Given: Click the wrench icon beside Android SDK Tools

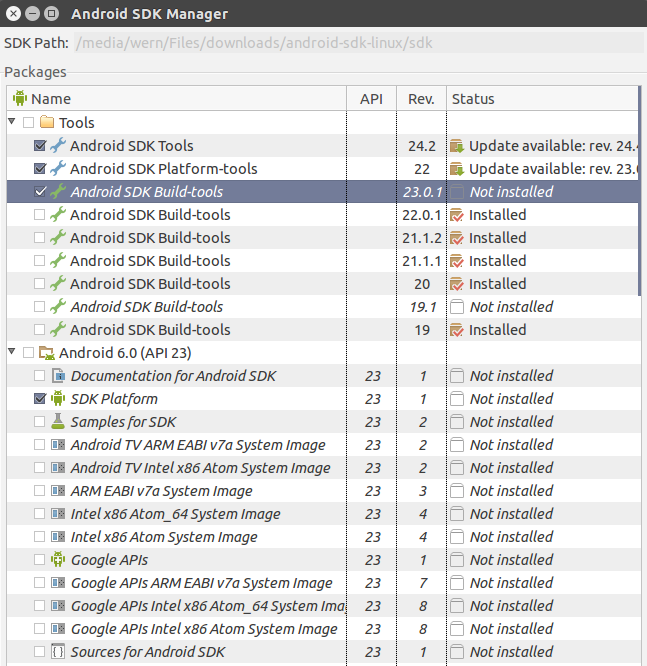Looking at the screenshot, I should (x=58, y=146).
